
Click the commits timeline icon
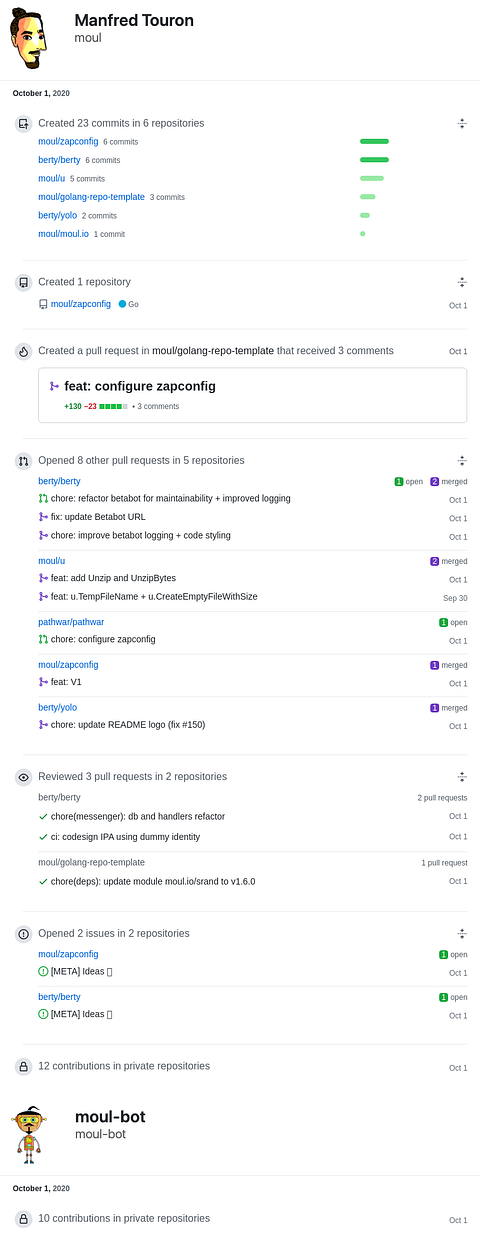pyautogui.click(x=23, y=124)
